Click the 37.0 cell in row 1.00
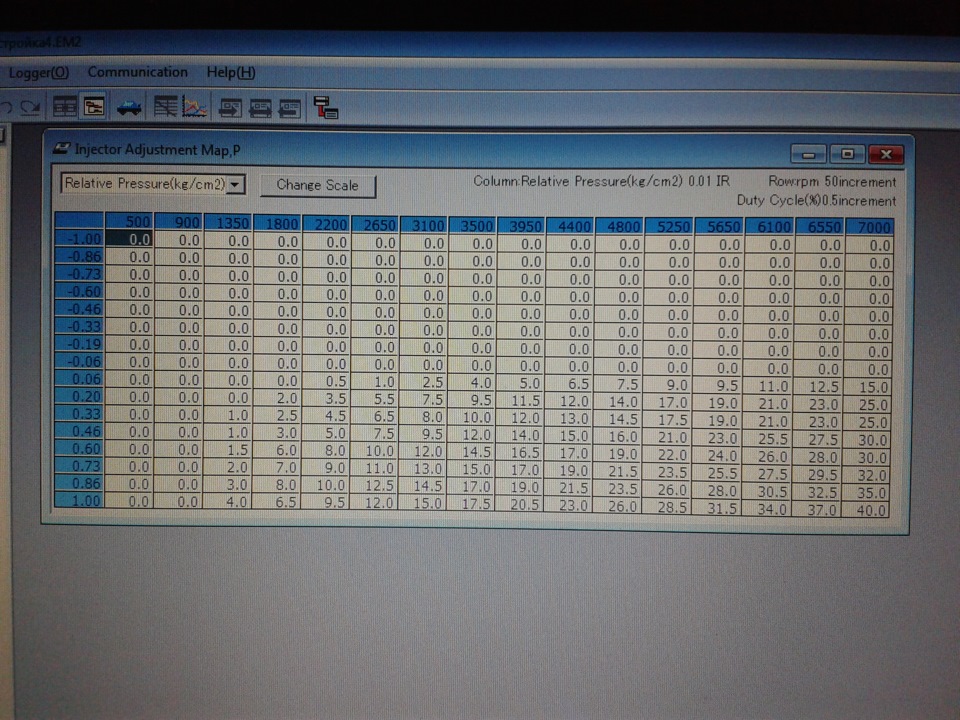 [817, 509]
